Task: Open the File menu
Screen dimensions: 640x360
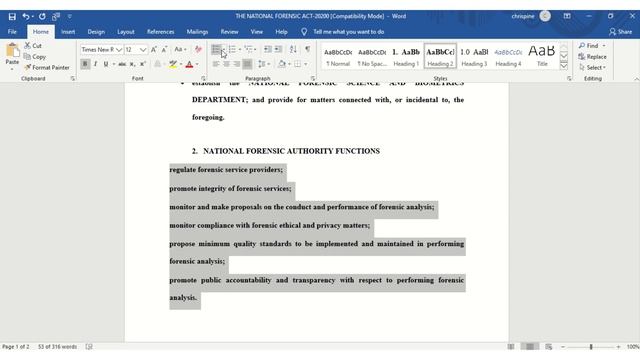Action: point(12,32)
